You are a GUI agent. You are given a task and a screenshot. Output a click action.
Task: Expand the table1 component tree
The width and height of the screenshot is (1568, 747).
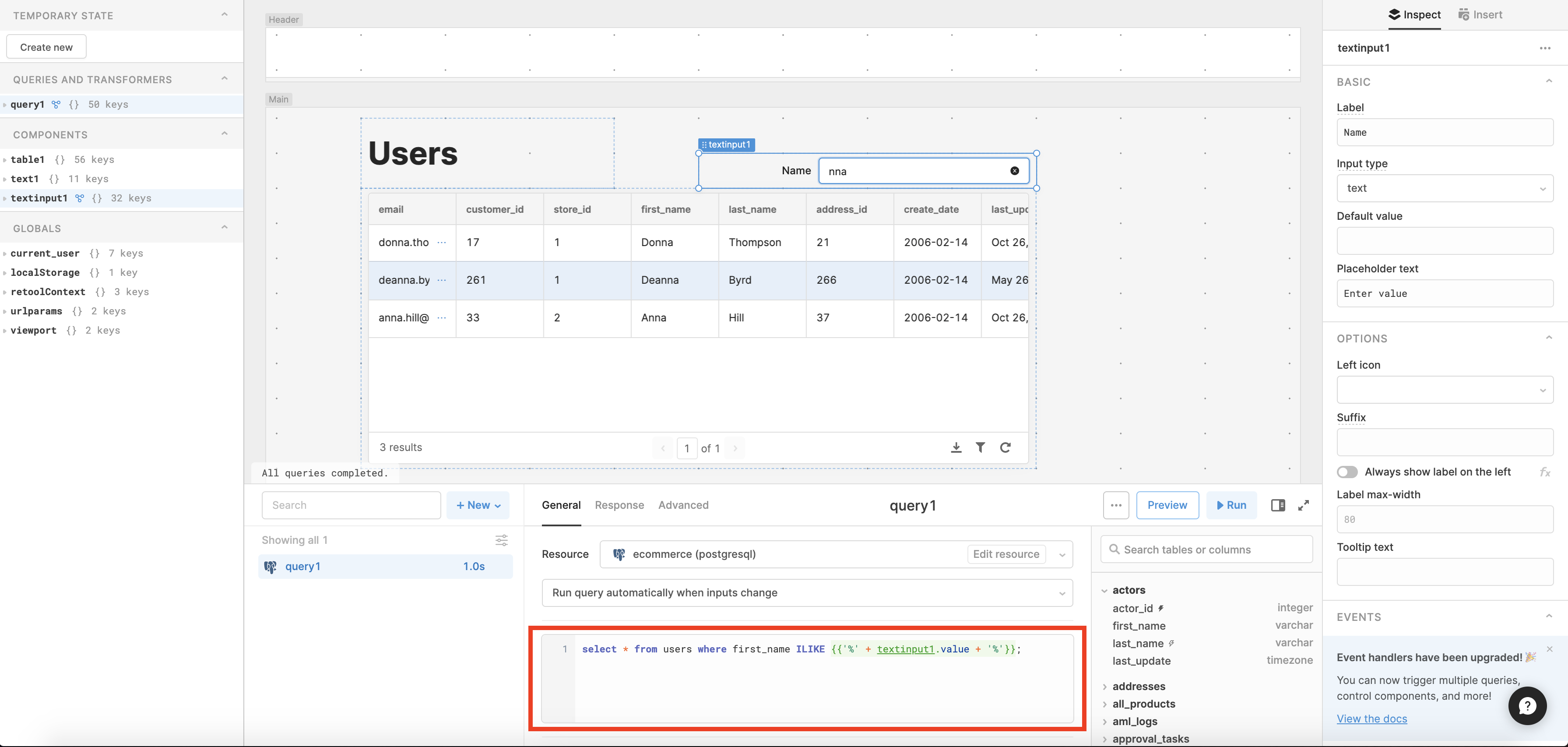pos(5,160)
